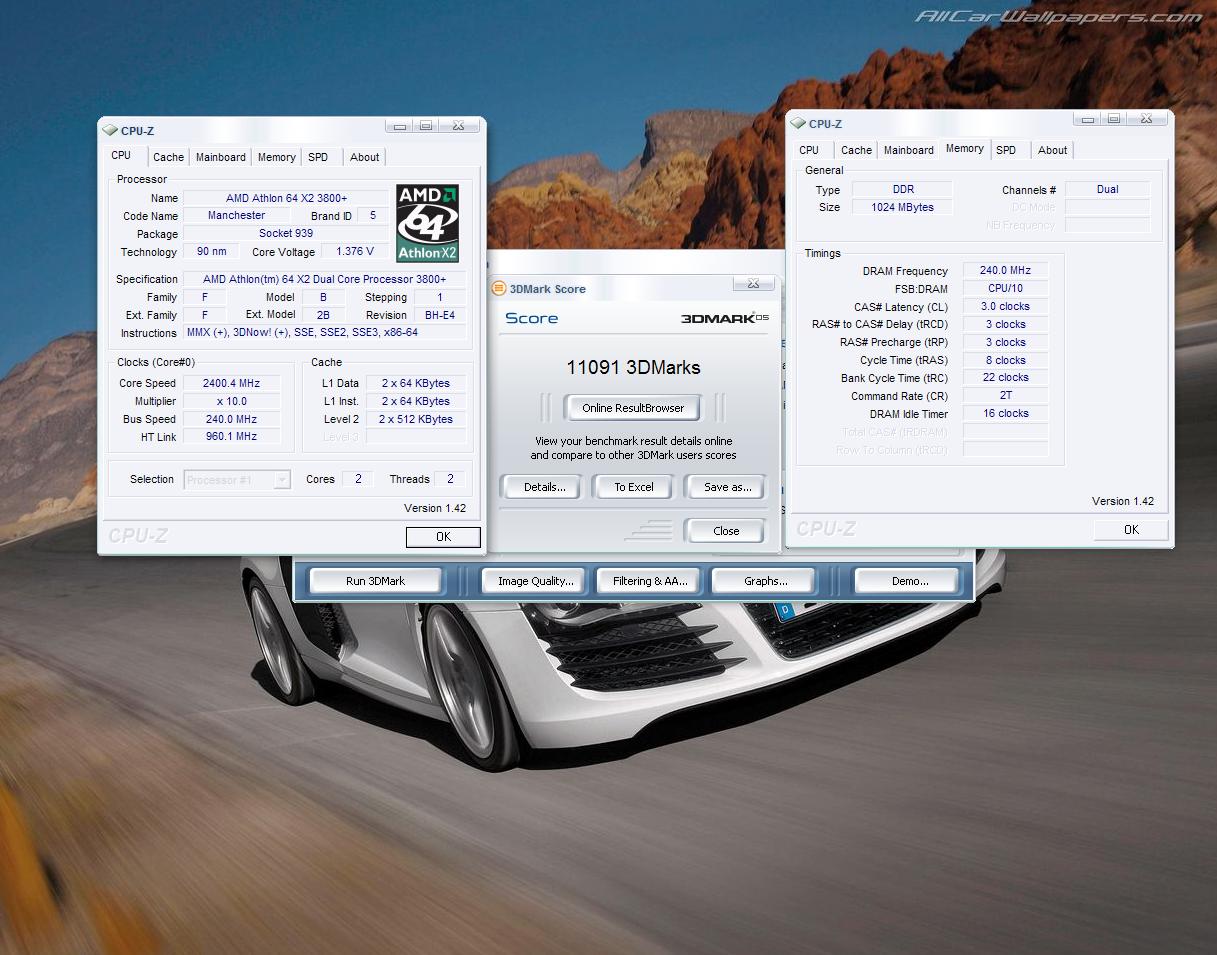1217x955 pixels.
Task: Click the Graphs... button
Action: (x=765, y=581)
